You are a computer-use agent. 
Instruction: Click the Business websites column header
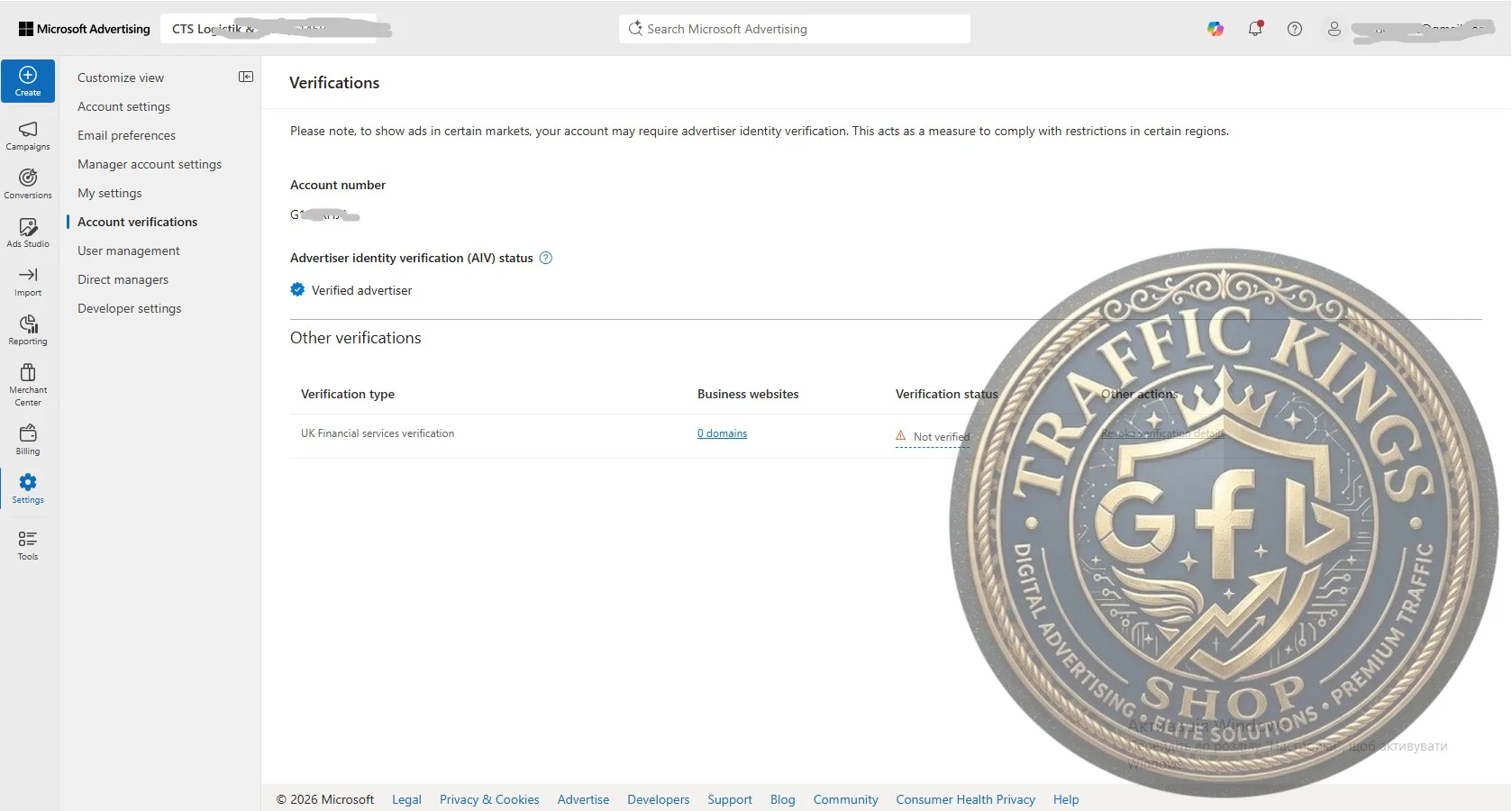[x=748, y=394]
